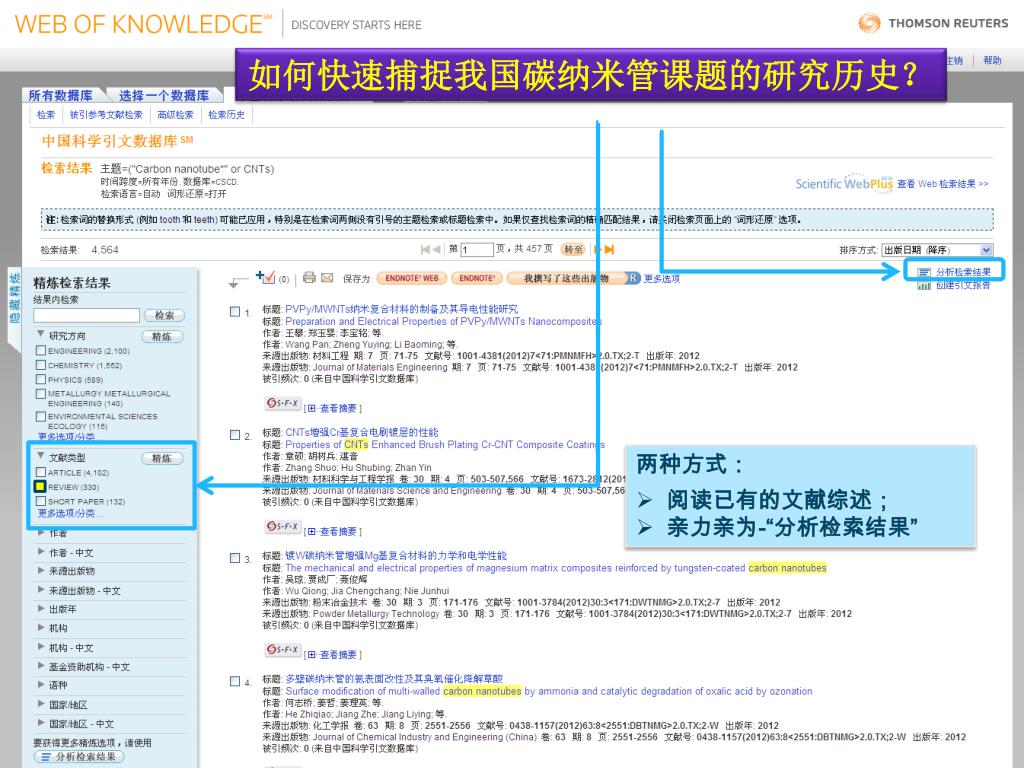The image size is (1024, 768).
Task: Open the 高级检索 sub-tab
Action: tap(175, 115)
